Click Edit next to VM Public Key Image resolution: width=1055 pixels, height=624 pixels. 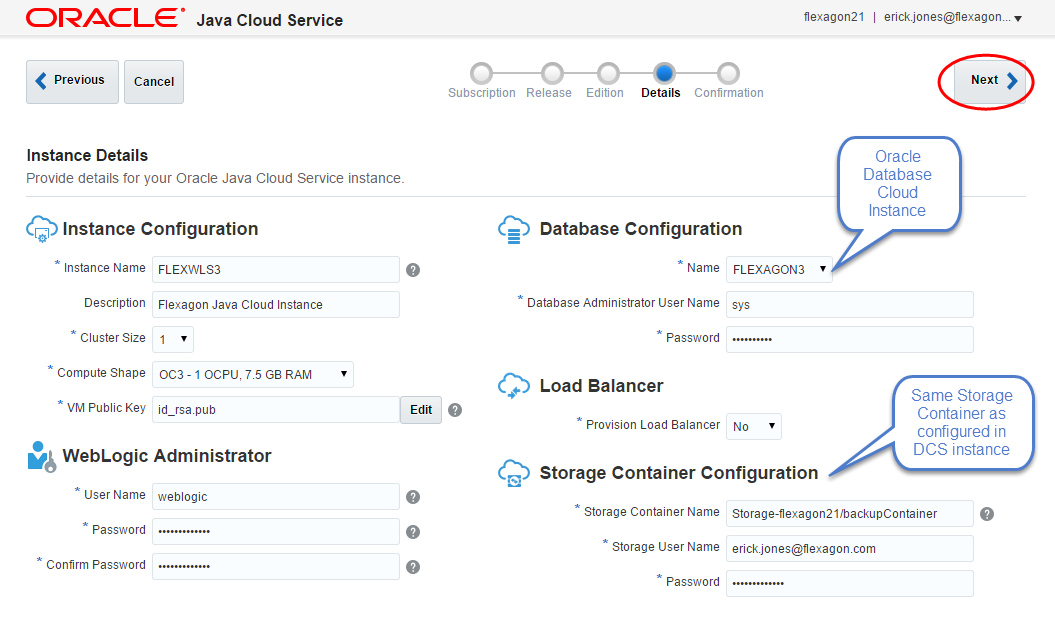coord(421,410)
